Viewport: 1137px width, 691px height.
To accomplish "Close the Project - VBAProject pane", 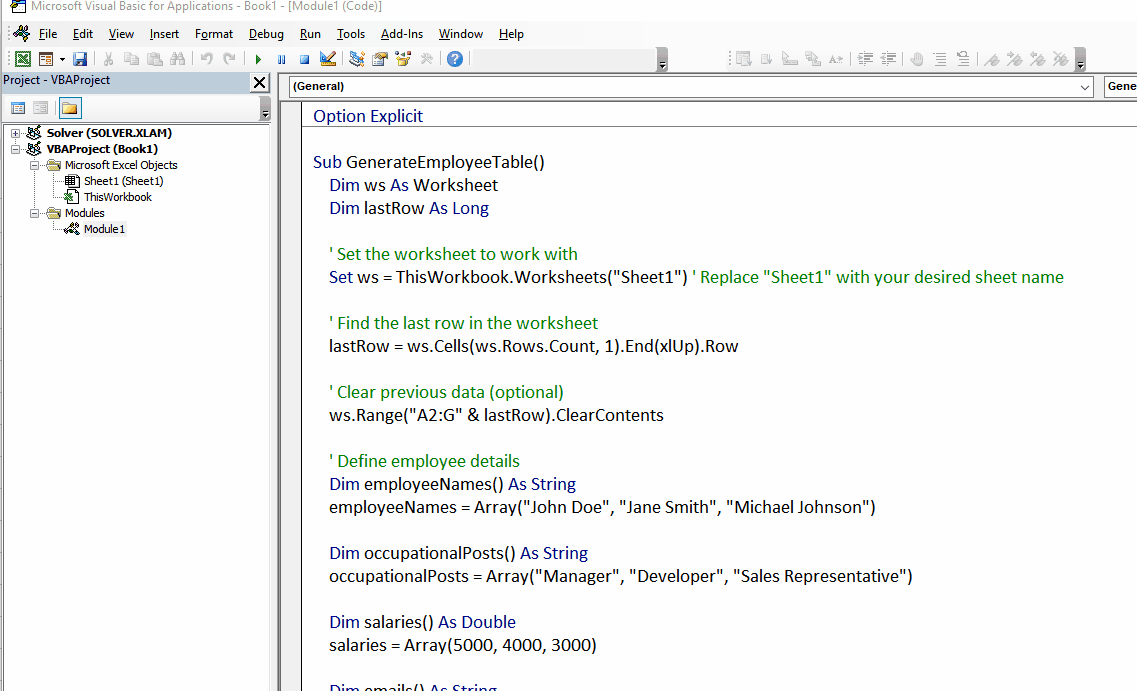I will click(x=260, y=83).
